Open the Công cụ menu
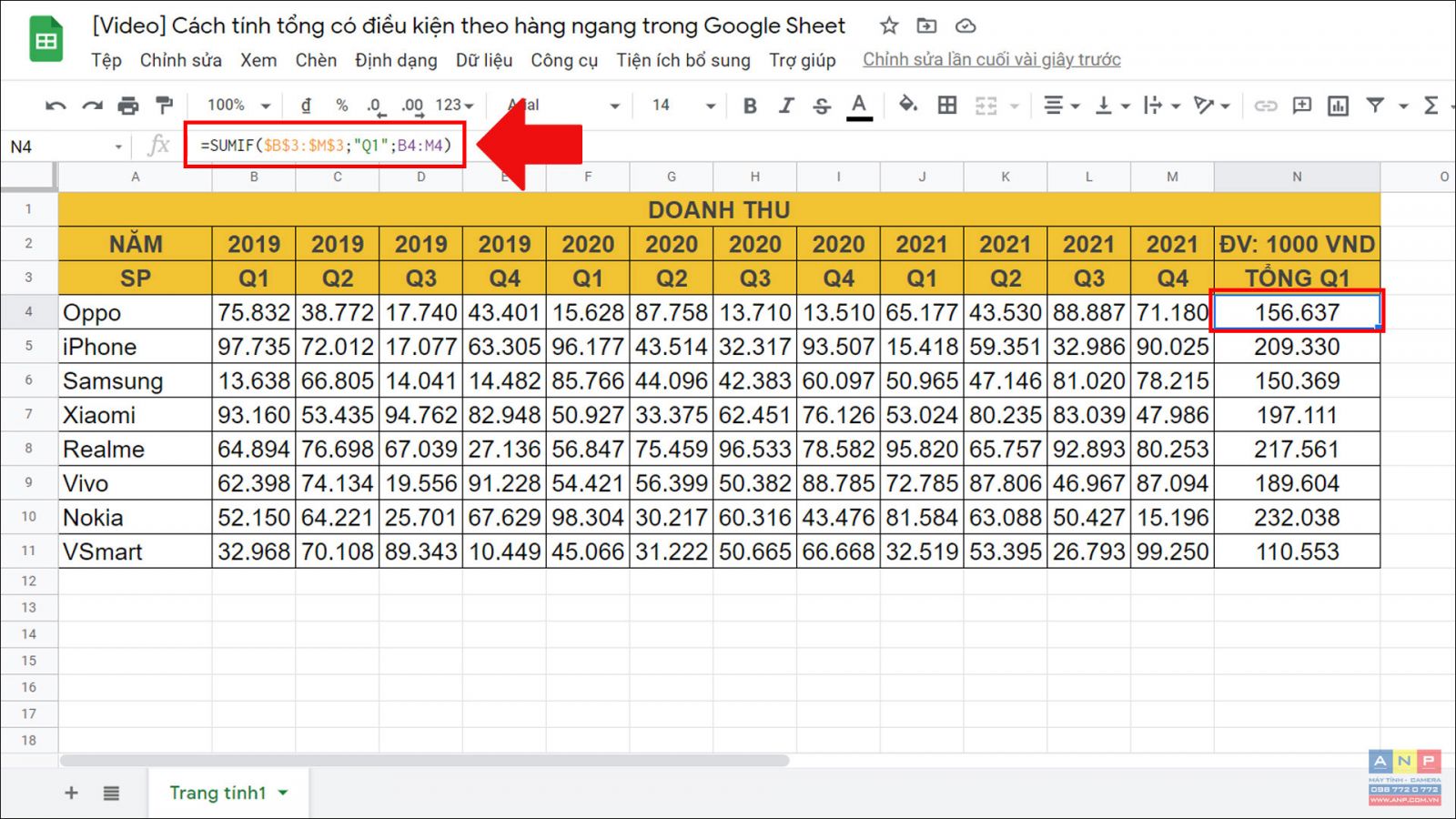 click(564, 60)
